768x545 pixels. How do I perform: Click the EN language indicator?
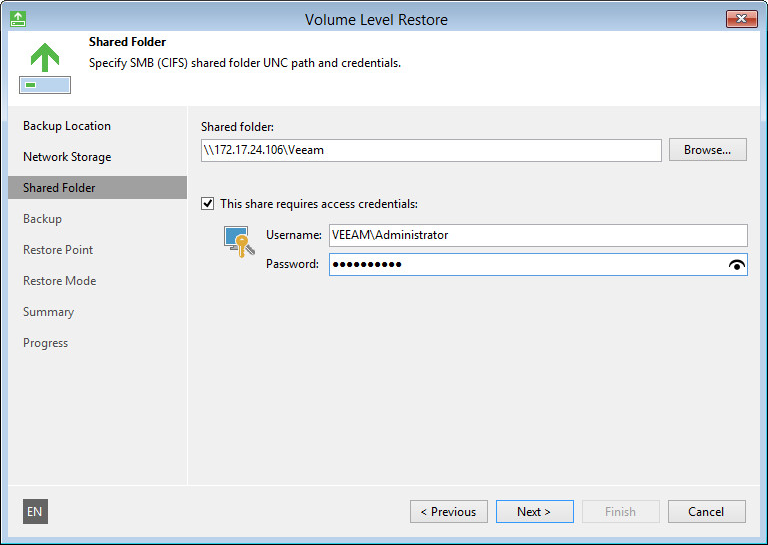(35, 512)
